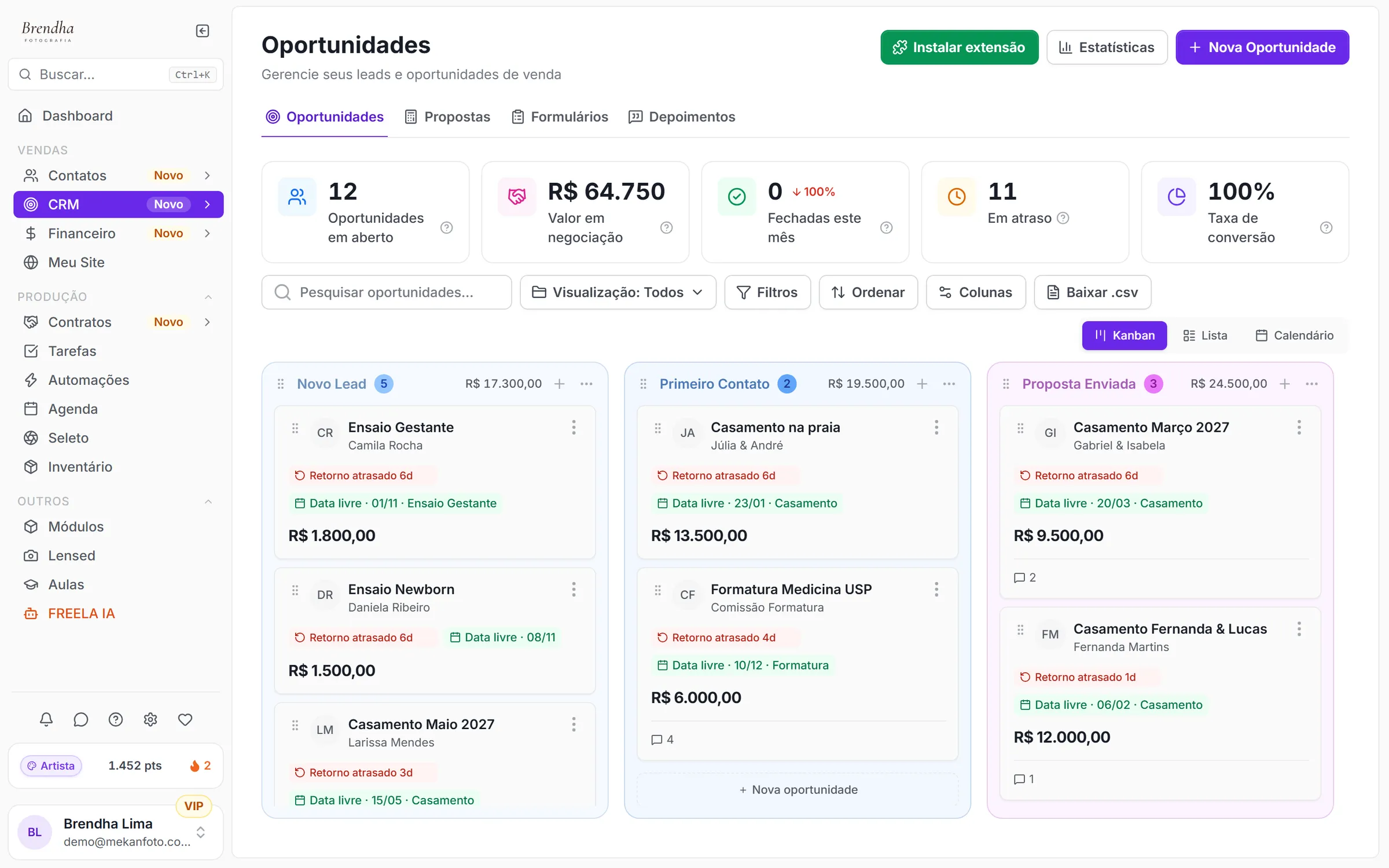Open the Novo Lead column options menu

point(586,384)
